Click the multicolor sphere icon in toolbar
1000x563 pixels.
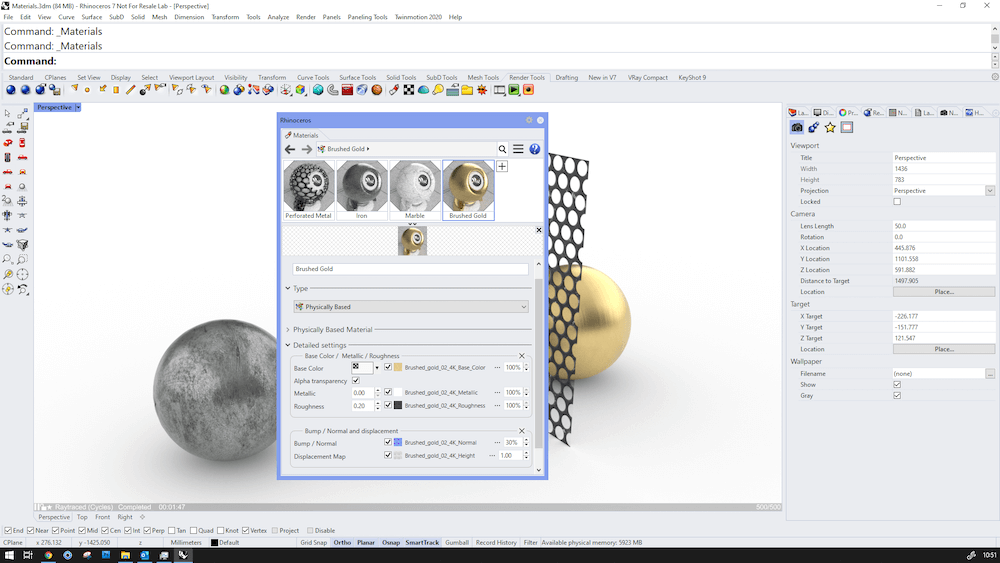[x=224, y=90]
